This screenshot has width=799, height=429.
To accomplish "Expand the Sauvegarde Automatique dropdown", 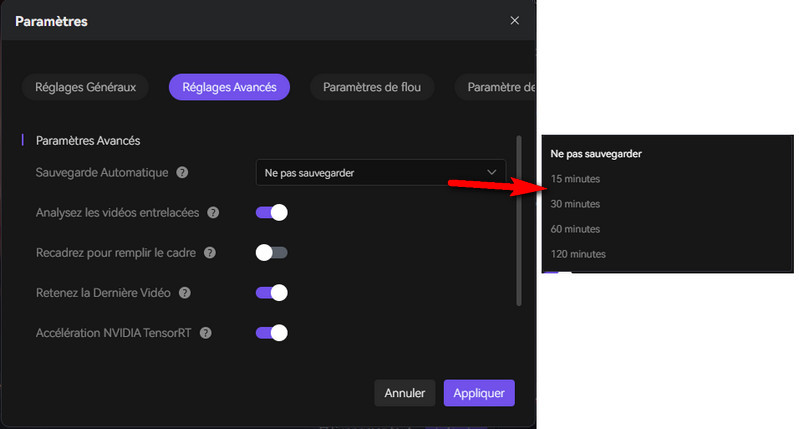I will [x=381, y=173].
